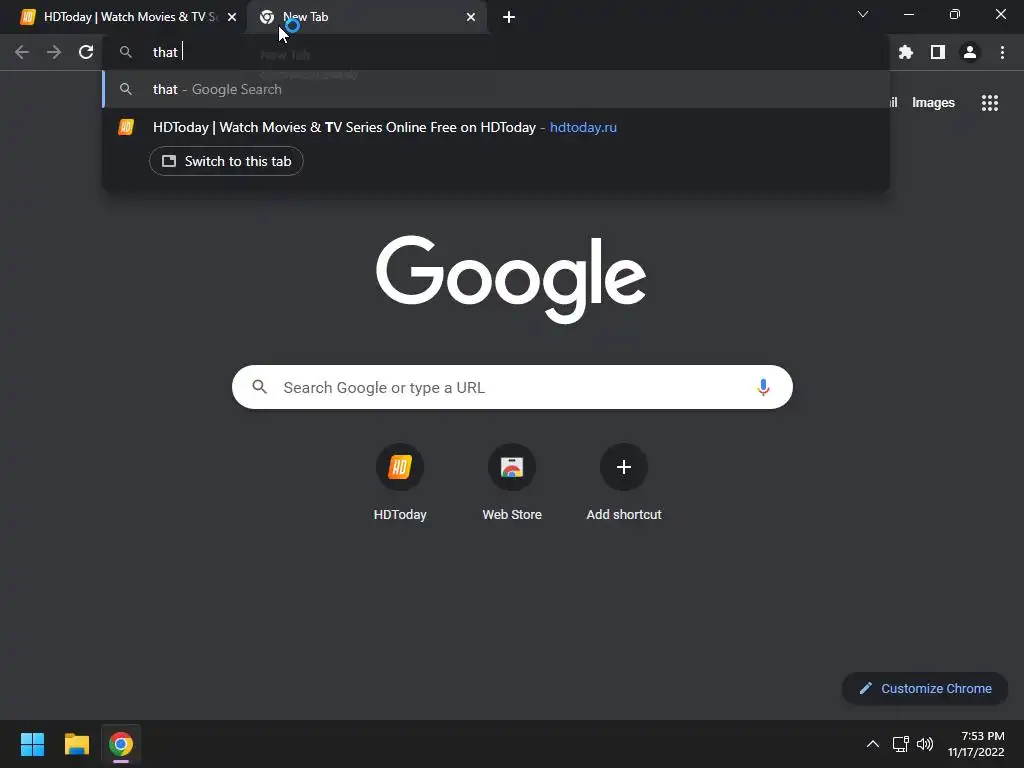Close the New Tab tab
Screen dimensions: 1024x768
[471, 17]
